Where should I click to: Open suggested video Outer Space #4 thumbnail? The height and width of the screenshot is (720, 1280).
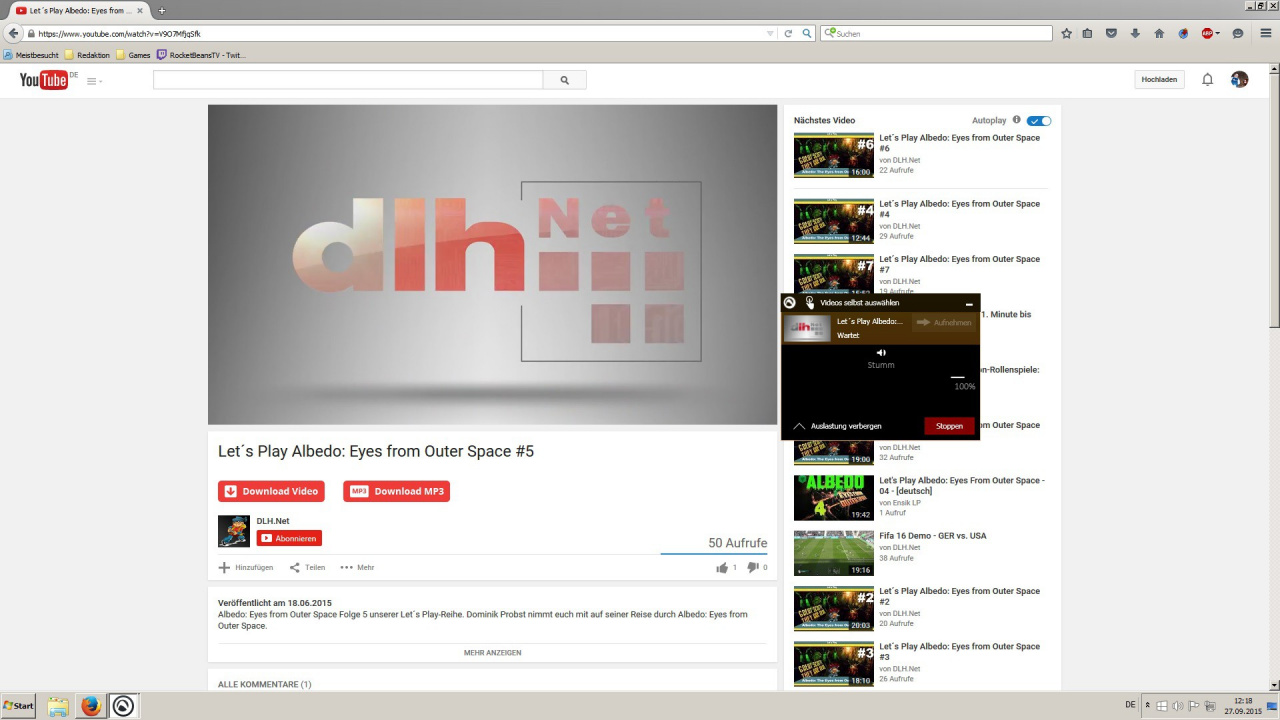click(834, 221)
